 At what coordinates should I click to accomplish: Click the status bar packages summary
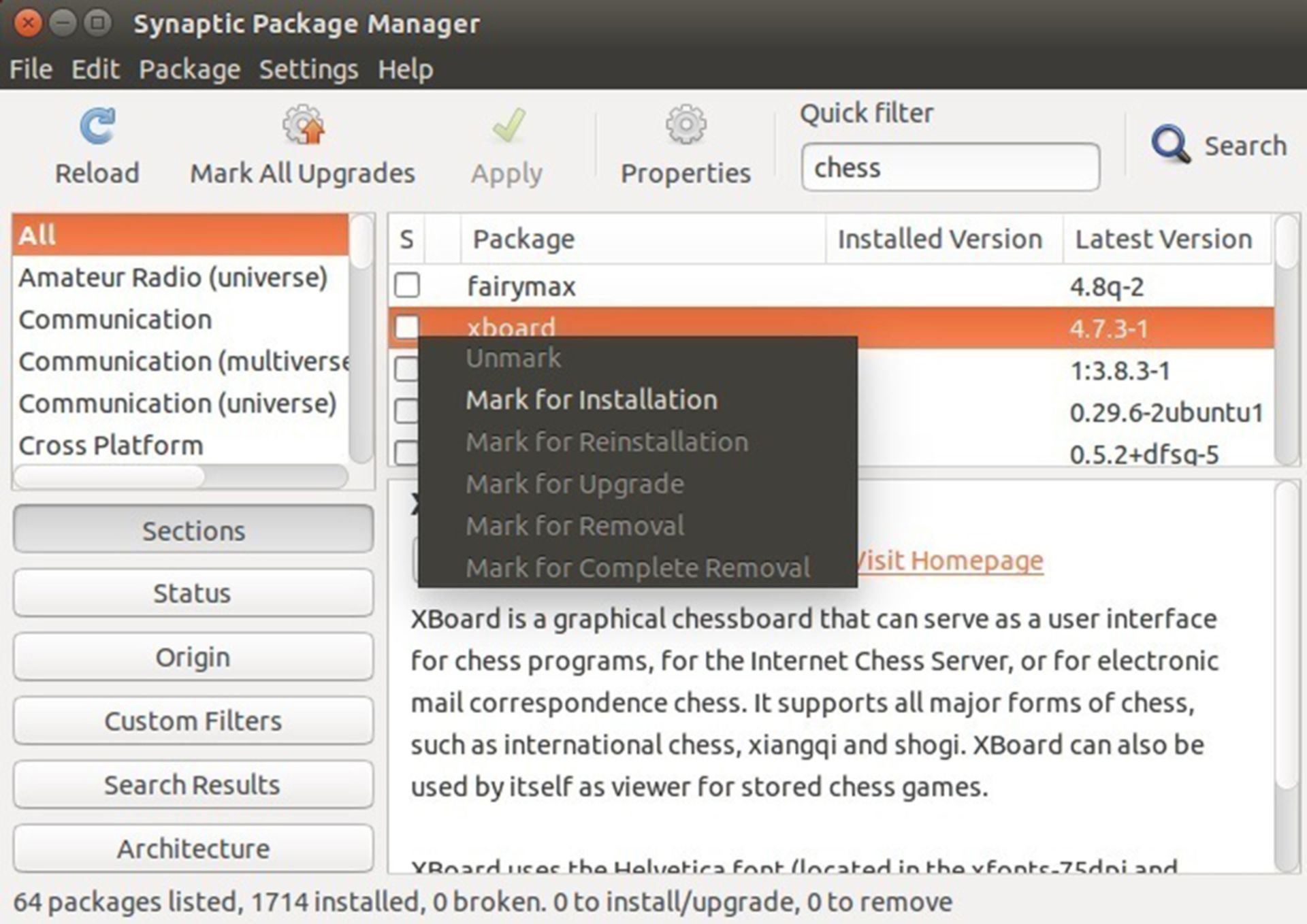[483, 902]
